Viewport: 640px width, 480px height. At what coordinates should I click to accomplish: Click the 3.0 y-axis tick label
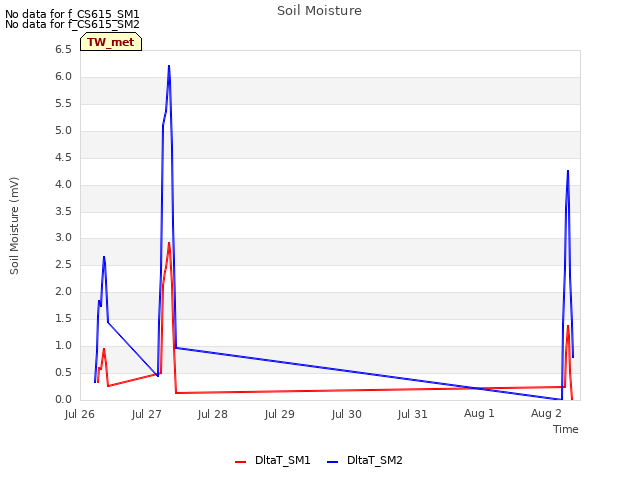coord(63,238)
